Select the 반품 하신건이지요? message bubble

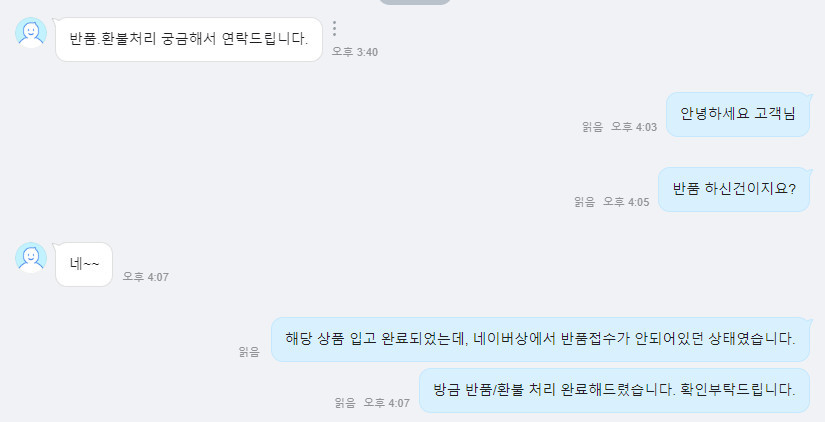click(734, 189)
